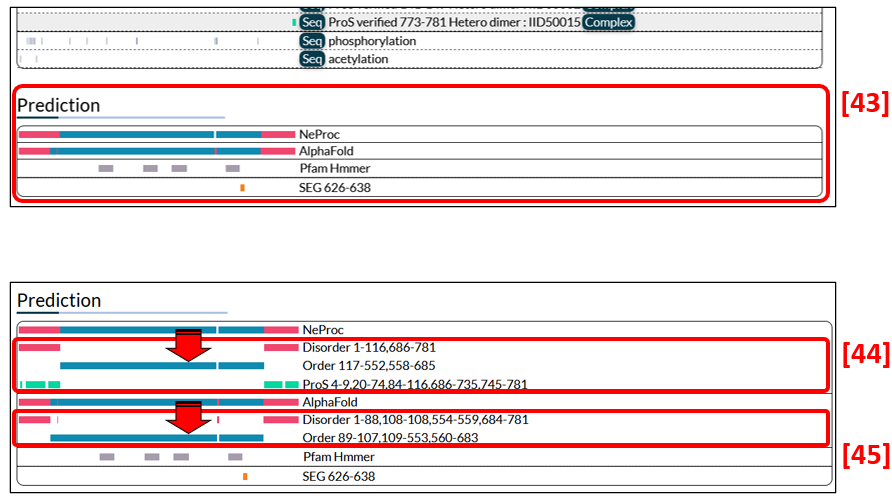Click the ProS 4-9,20-74 region label
The image size is (892, 502).
point(414,384)
